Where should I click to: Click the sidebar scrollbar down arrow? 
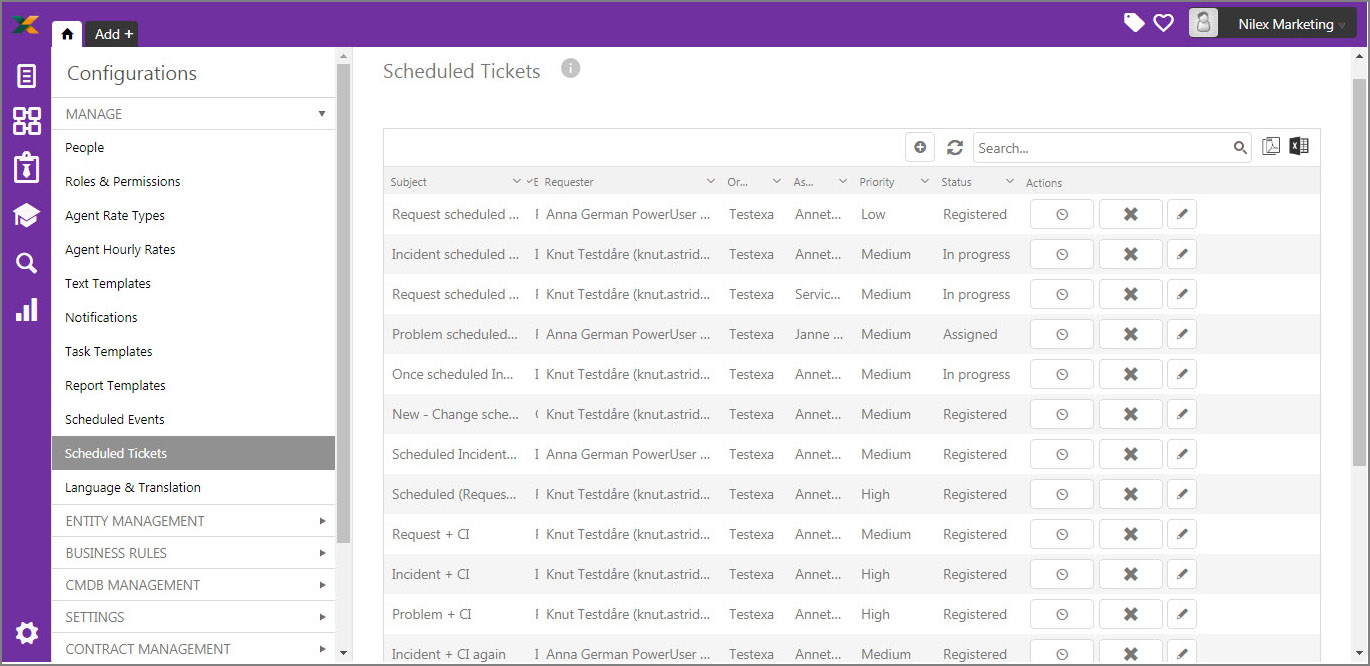point(344,653)
